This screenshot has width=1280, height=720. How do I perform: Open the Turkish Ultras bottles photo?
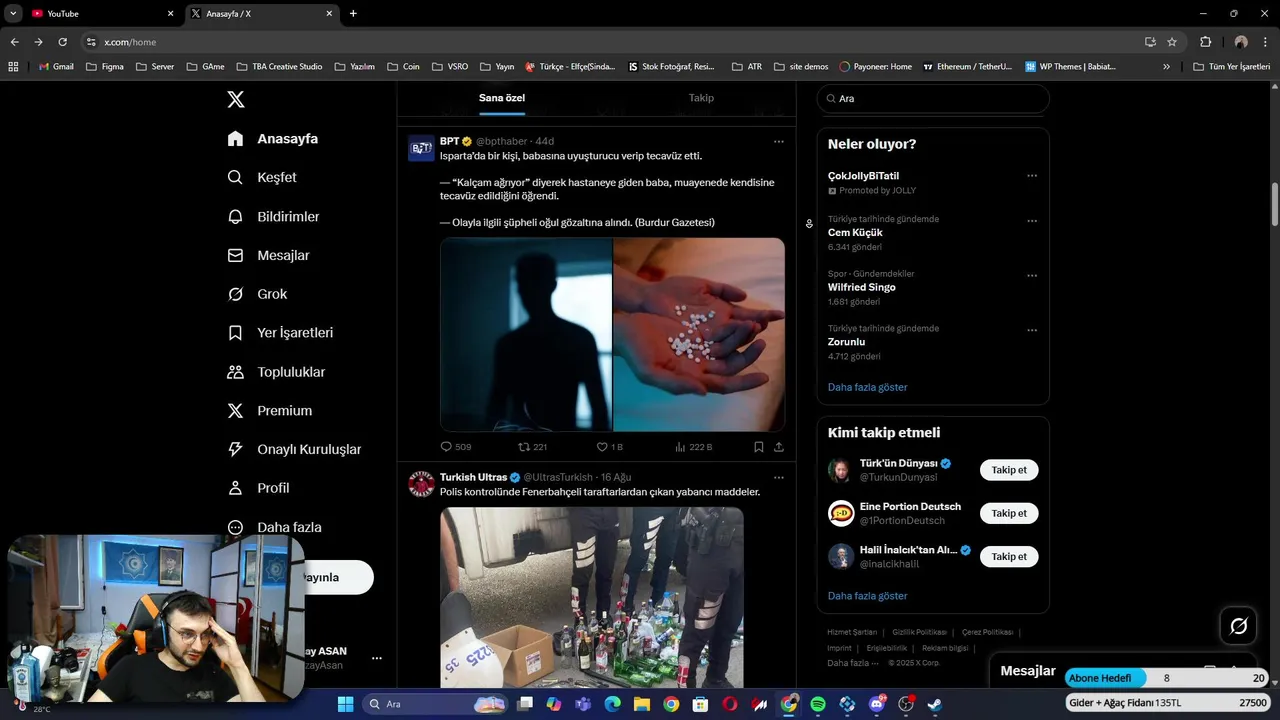[x=592, y=597]
